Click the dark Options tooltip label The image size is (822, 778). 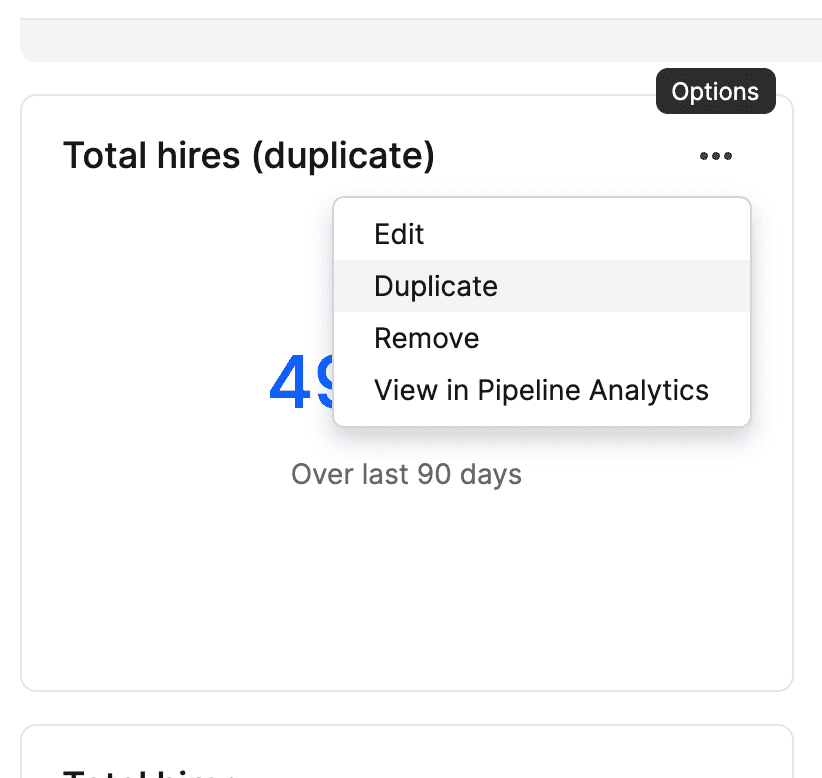(x=715, y=92)
